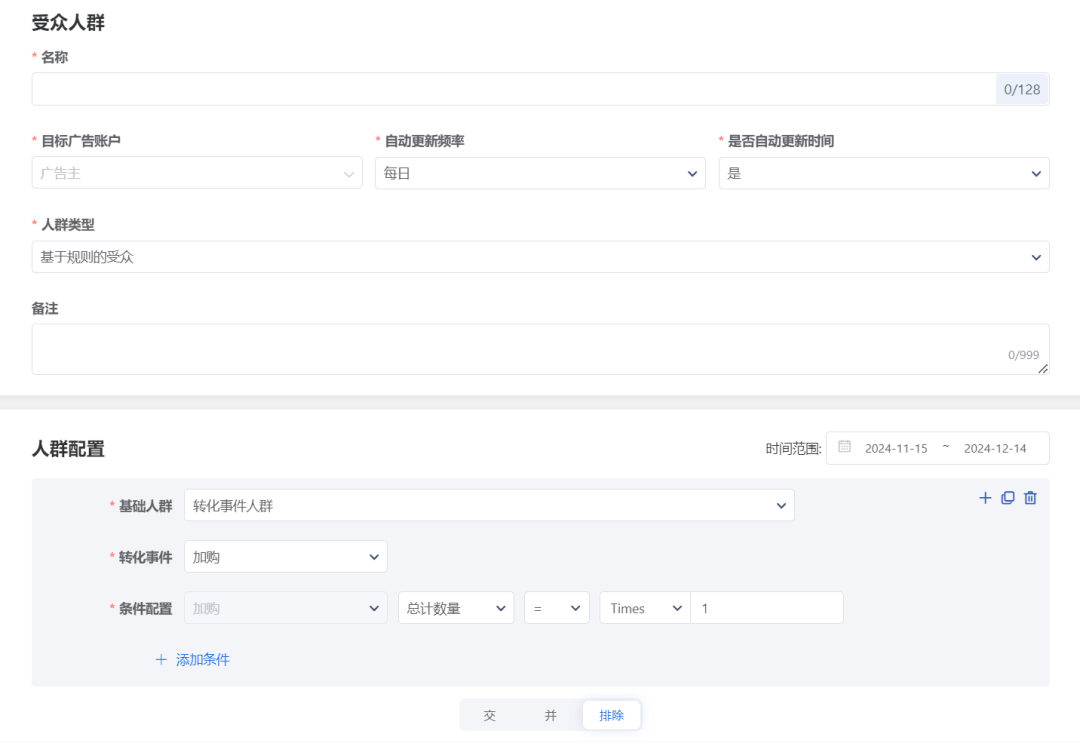
Task: Open the comparison operator dropdown showing =
Action: point(556,607)
